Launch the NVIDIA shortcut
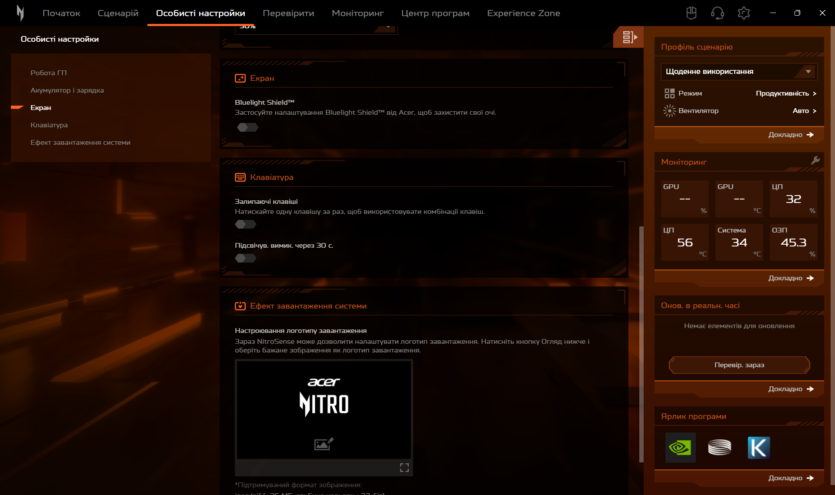Screen dimensions: 835x495 coord(680,447)
